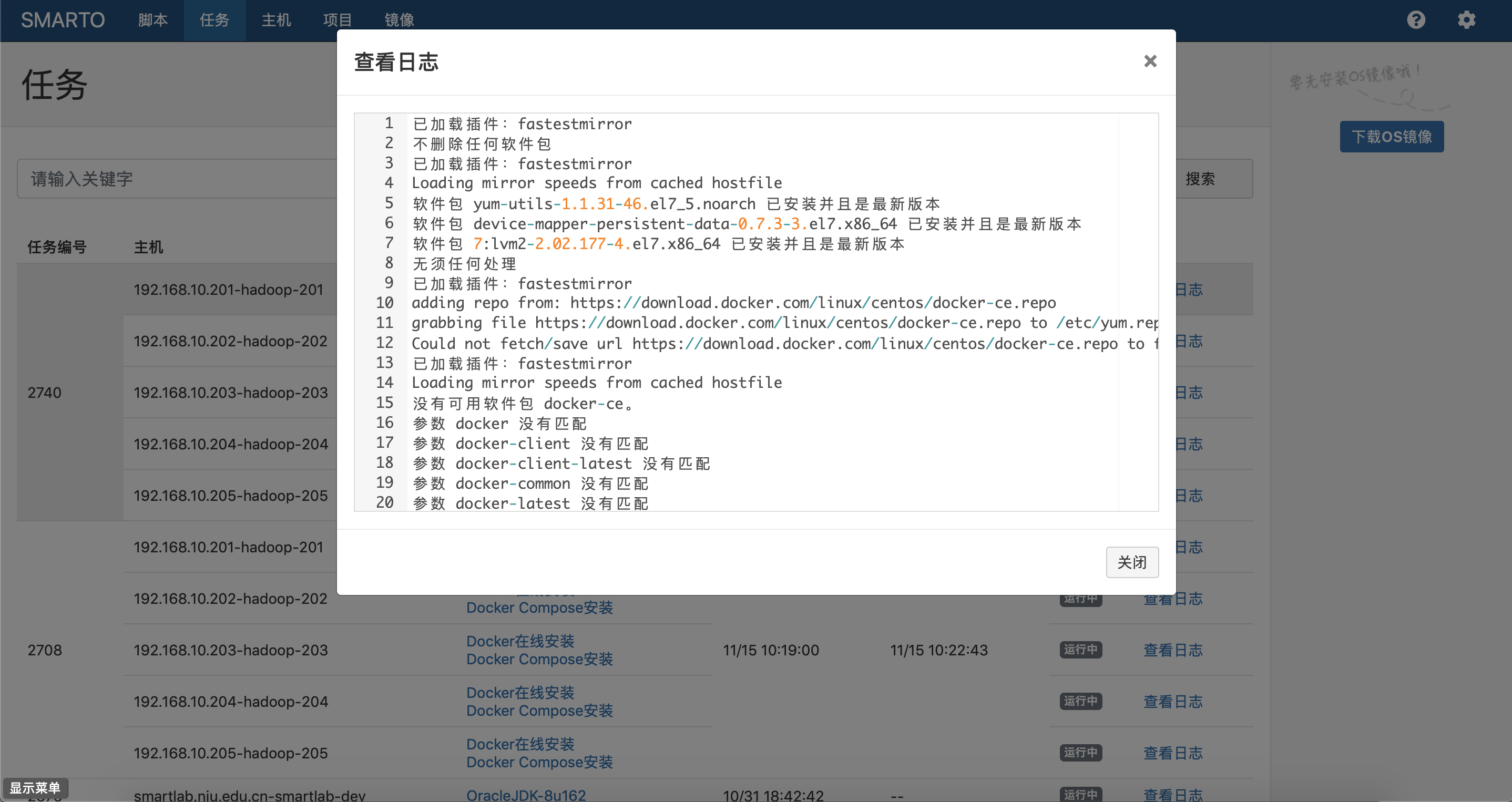Click log line 12 'Could not fetch/save url'
Image resolution: width=1512 pixels, height=802 pixels.
[784, 343]
